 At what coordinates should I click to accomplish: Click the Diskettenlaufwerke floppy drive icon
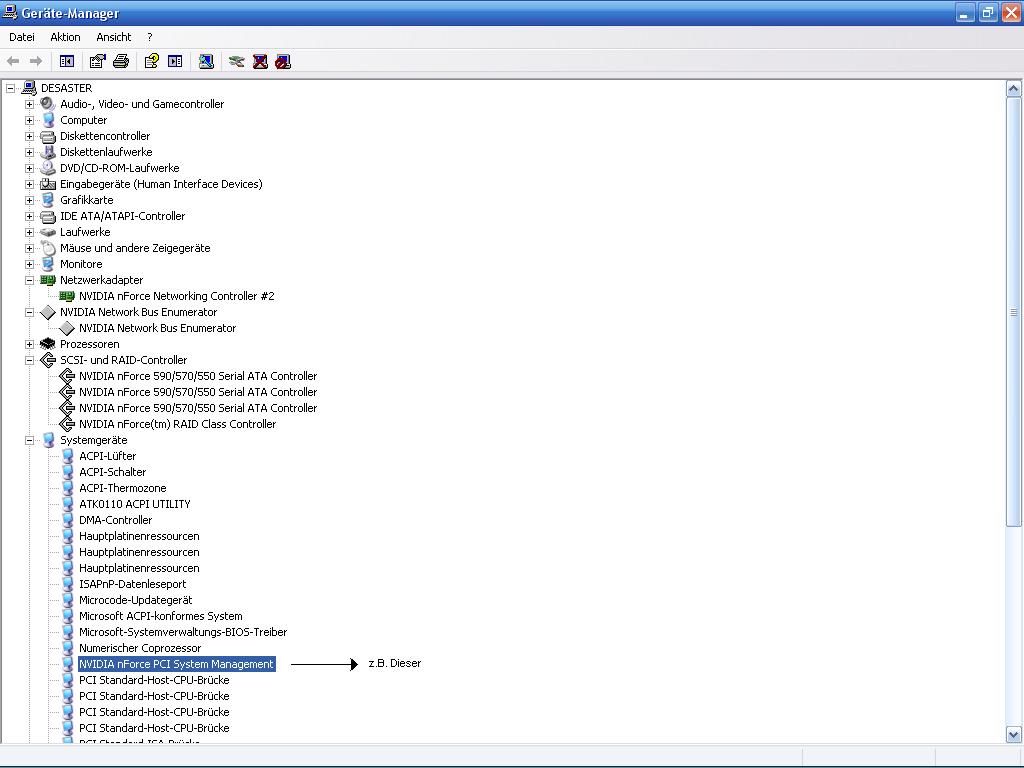48,152
